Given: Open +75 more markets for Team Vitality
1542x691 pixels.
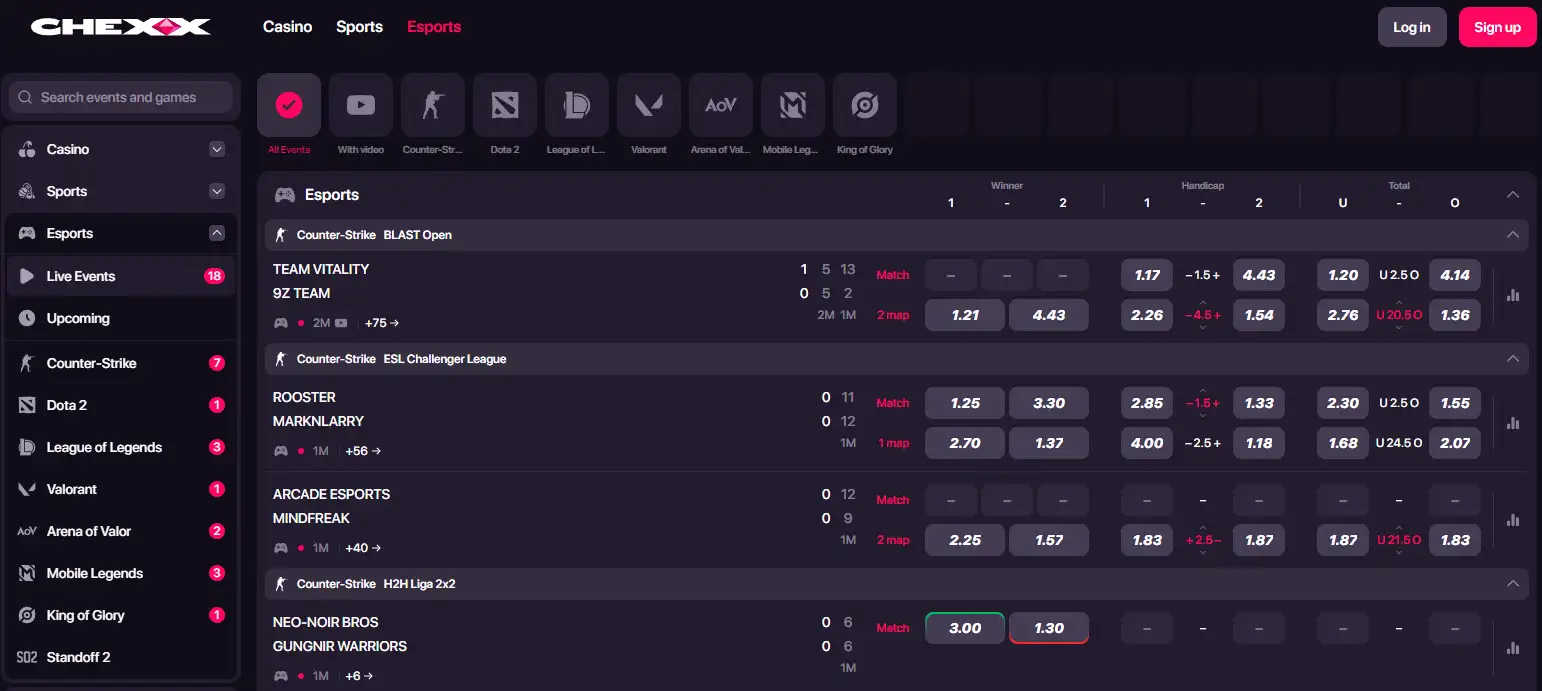Looking at the screenshot, I should point(381,323).
